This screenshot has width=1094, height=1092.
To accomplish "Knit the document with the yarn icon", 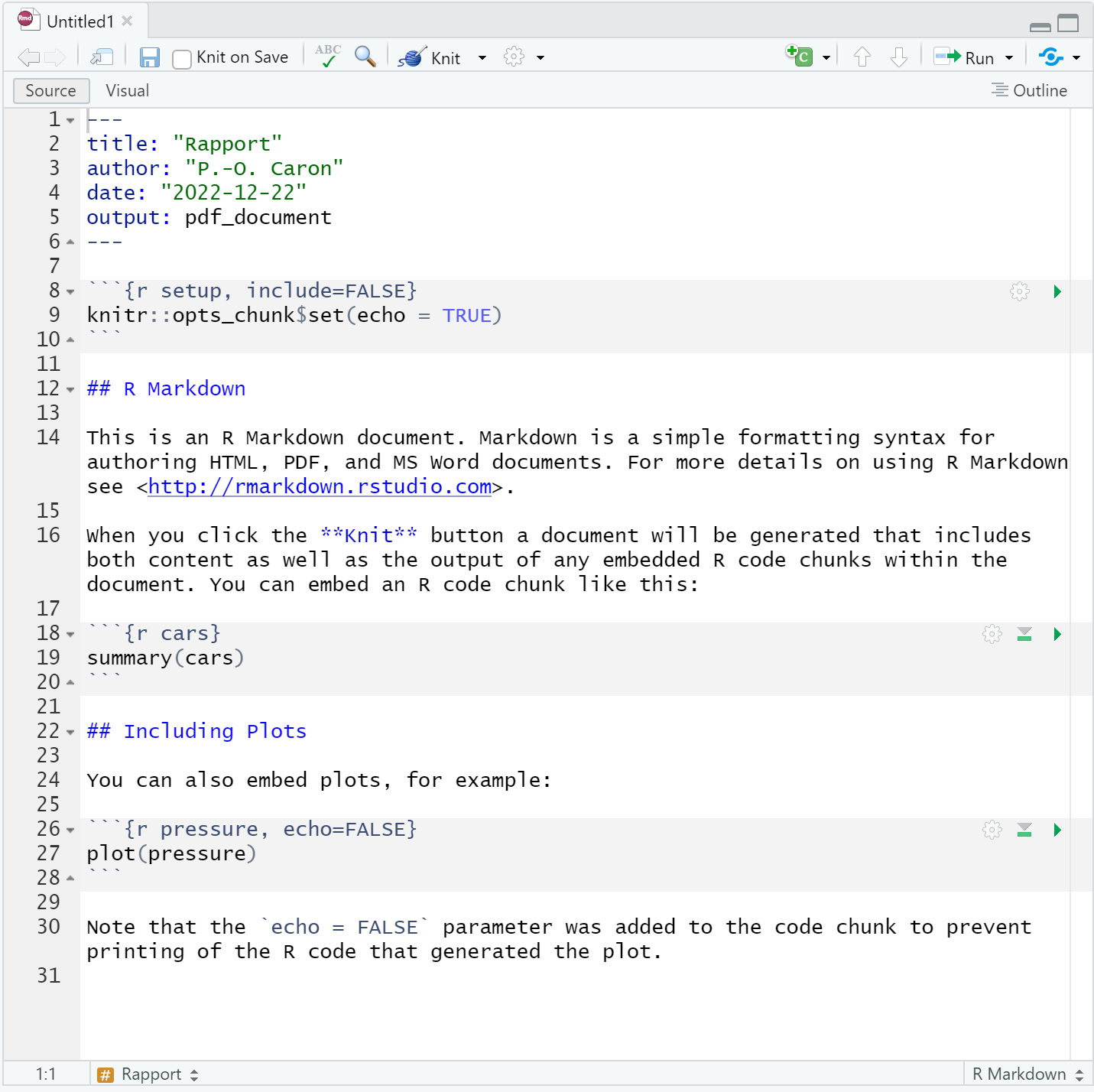I will pos(412,57).
